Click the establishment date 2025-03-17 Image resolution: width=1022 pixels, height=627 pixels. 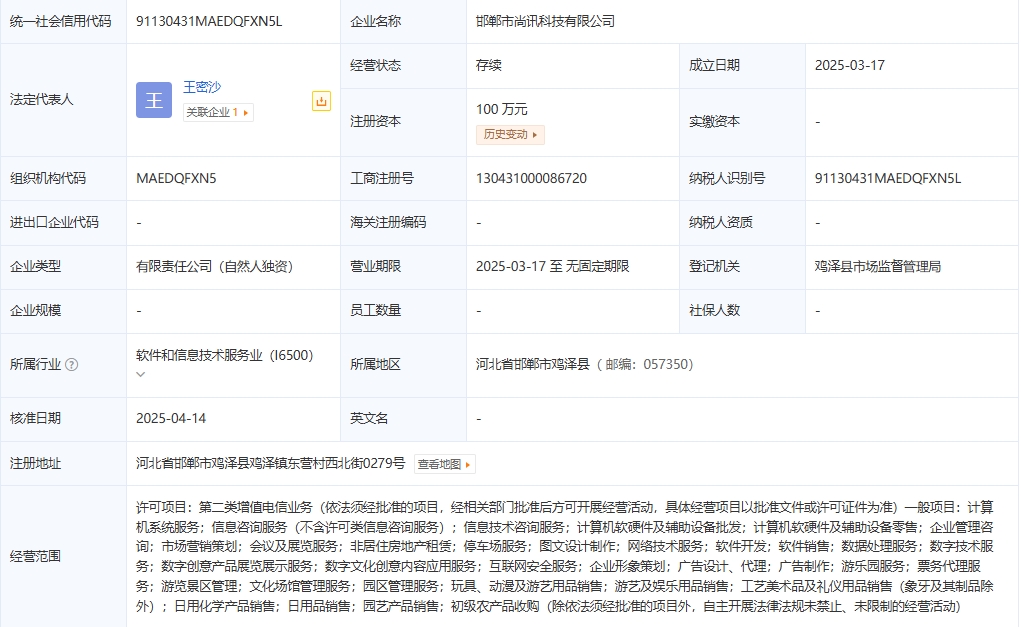pyautogui.click(x=849, y=65)
